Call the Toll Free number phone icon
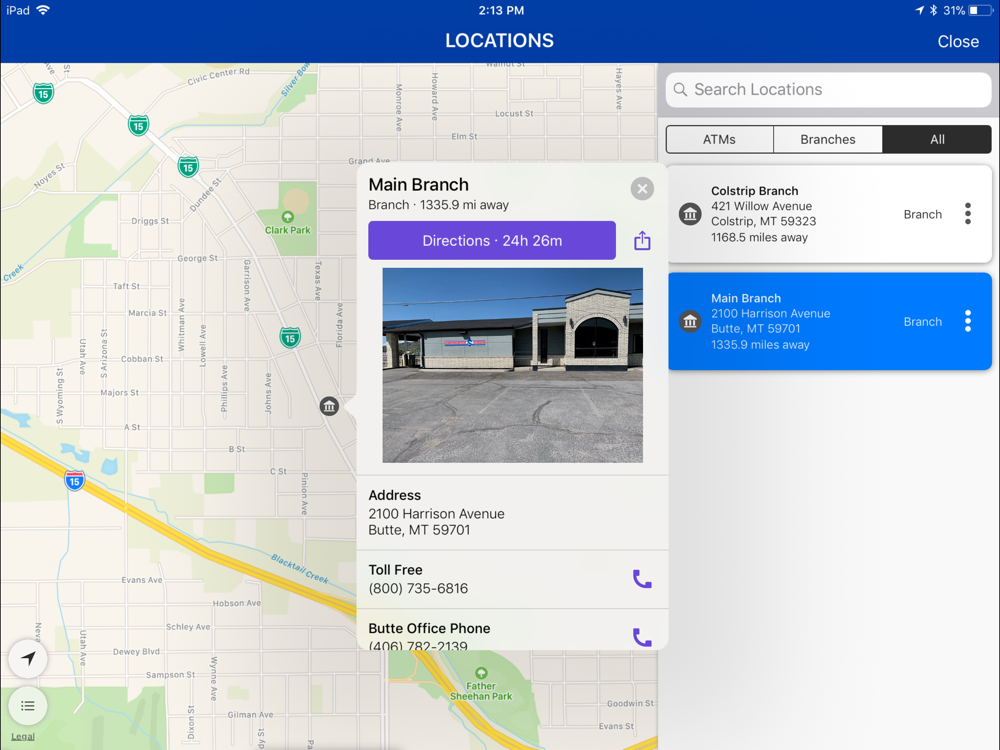Viewport: 1000px width, 750px height. pos(642,578)
